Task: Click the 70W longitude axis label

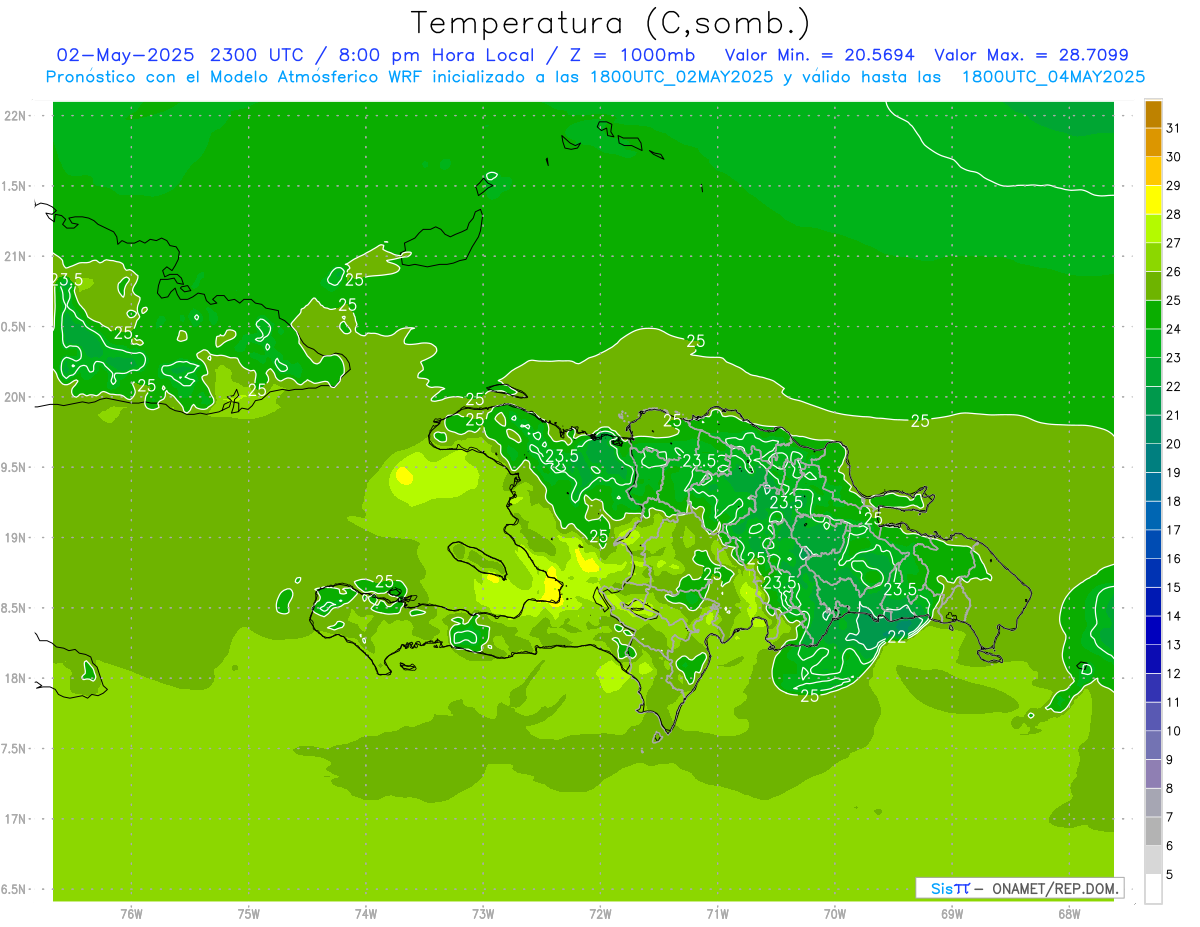Action: tap(835, 914)
